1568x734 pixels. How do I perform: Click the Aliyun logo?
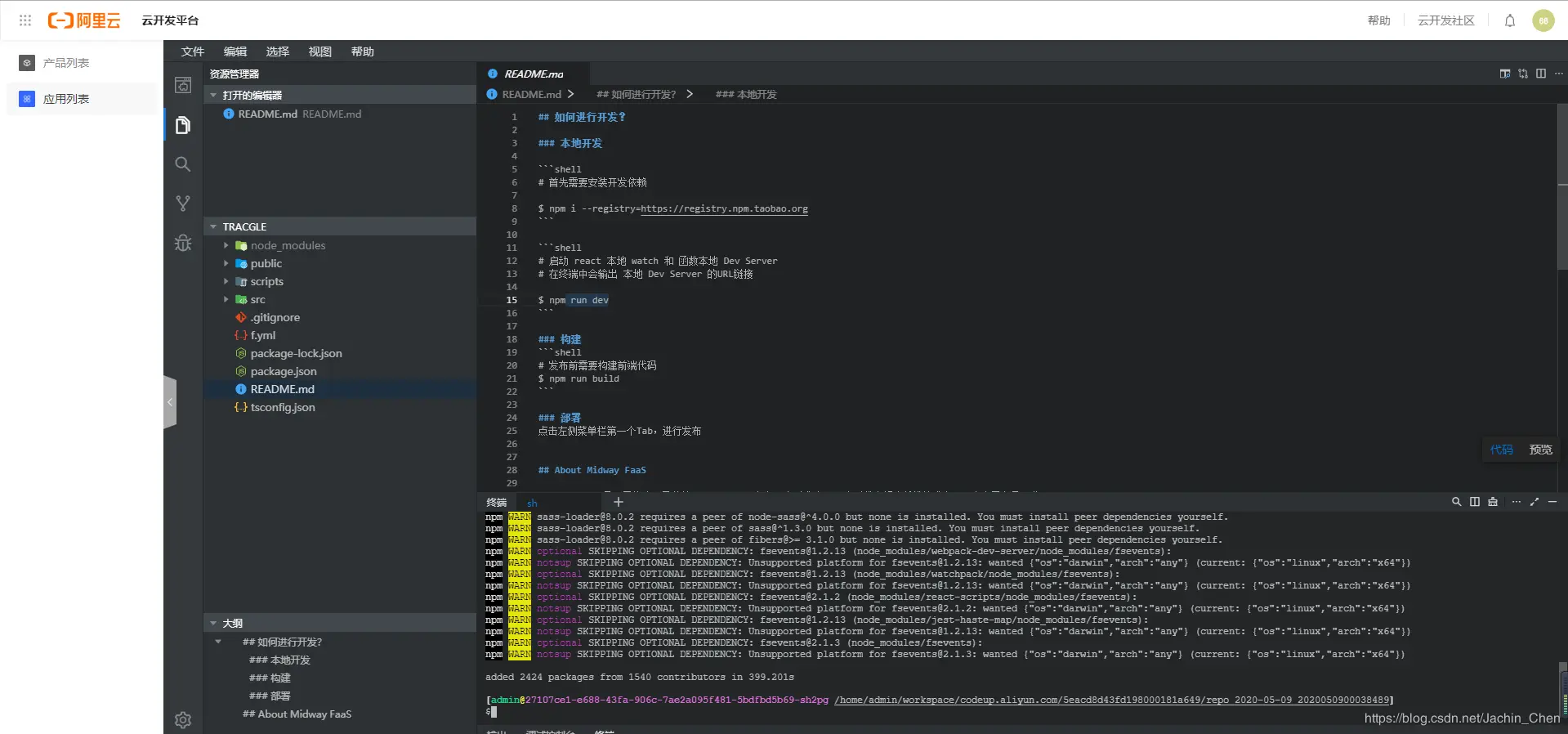[84, 20]
